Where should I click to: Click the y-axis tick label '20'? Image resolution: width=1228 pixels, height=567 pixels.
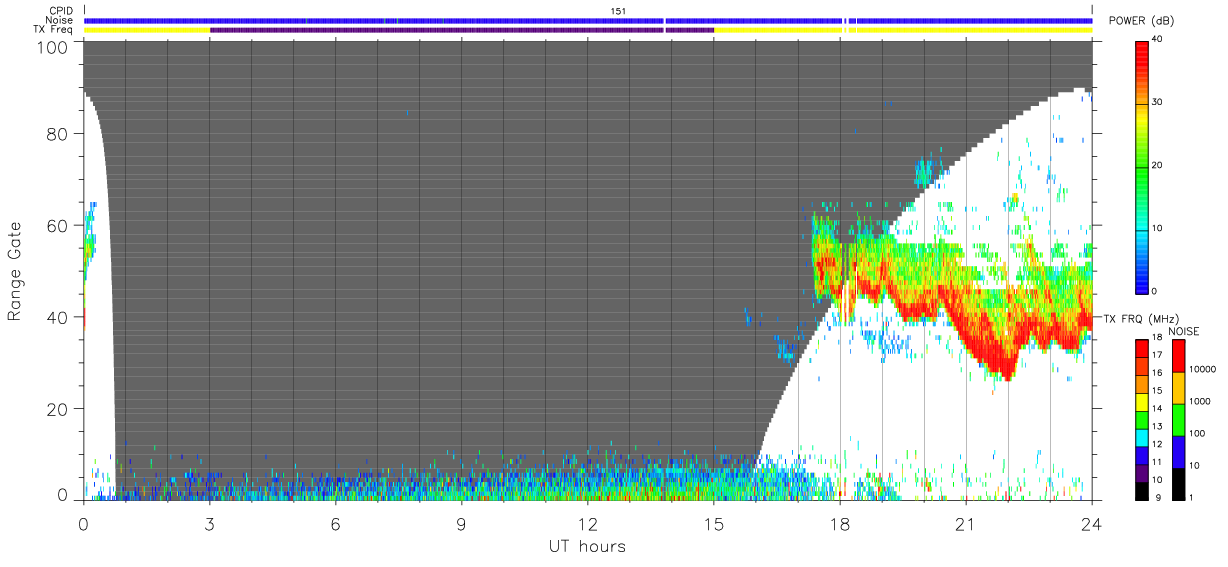point(58,410)
